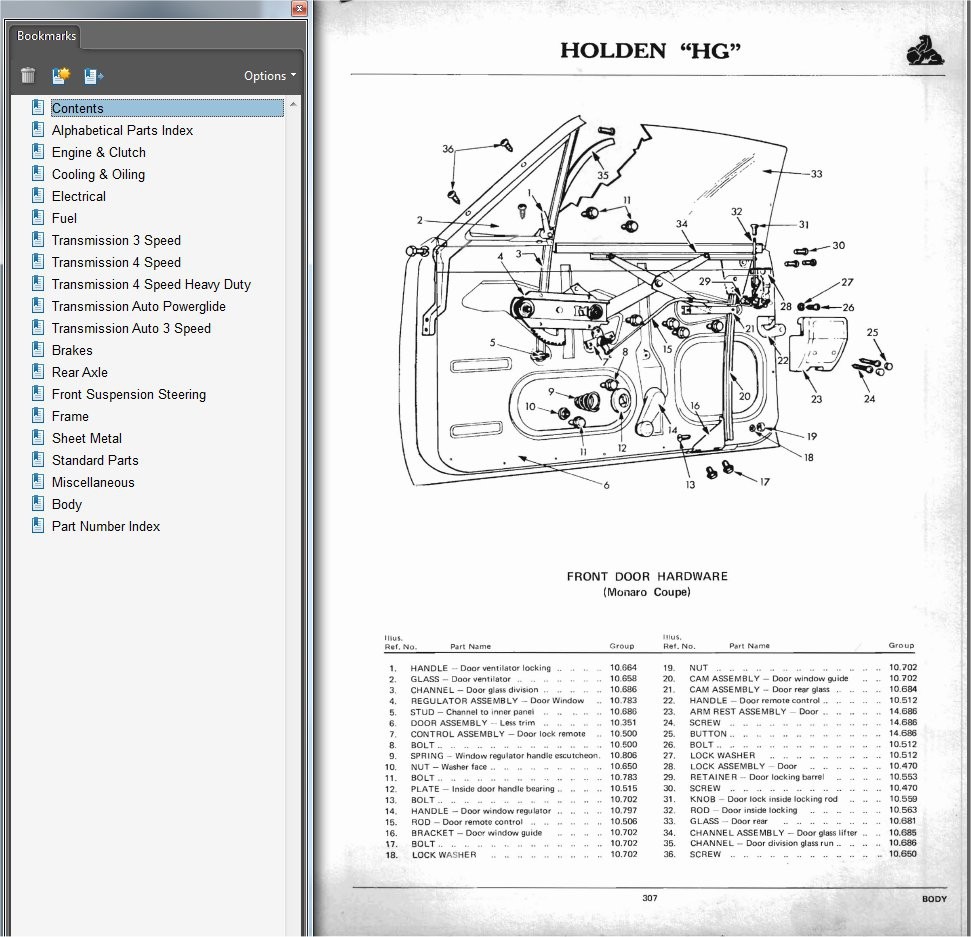Click the Holden lion logo on page

click(925, 51)
